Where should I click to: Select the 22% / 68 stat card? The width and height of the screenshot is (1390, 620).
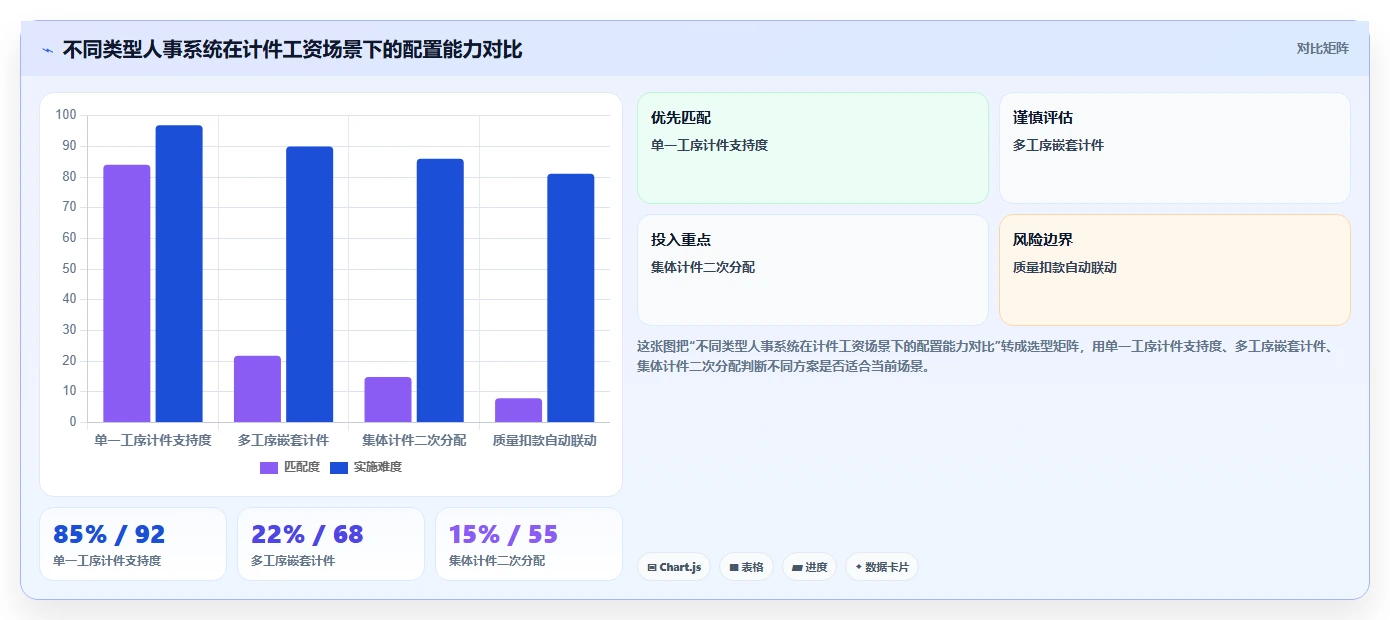click(x=331, y=544)
